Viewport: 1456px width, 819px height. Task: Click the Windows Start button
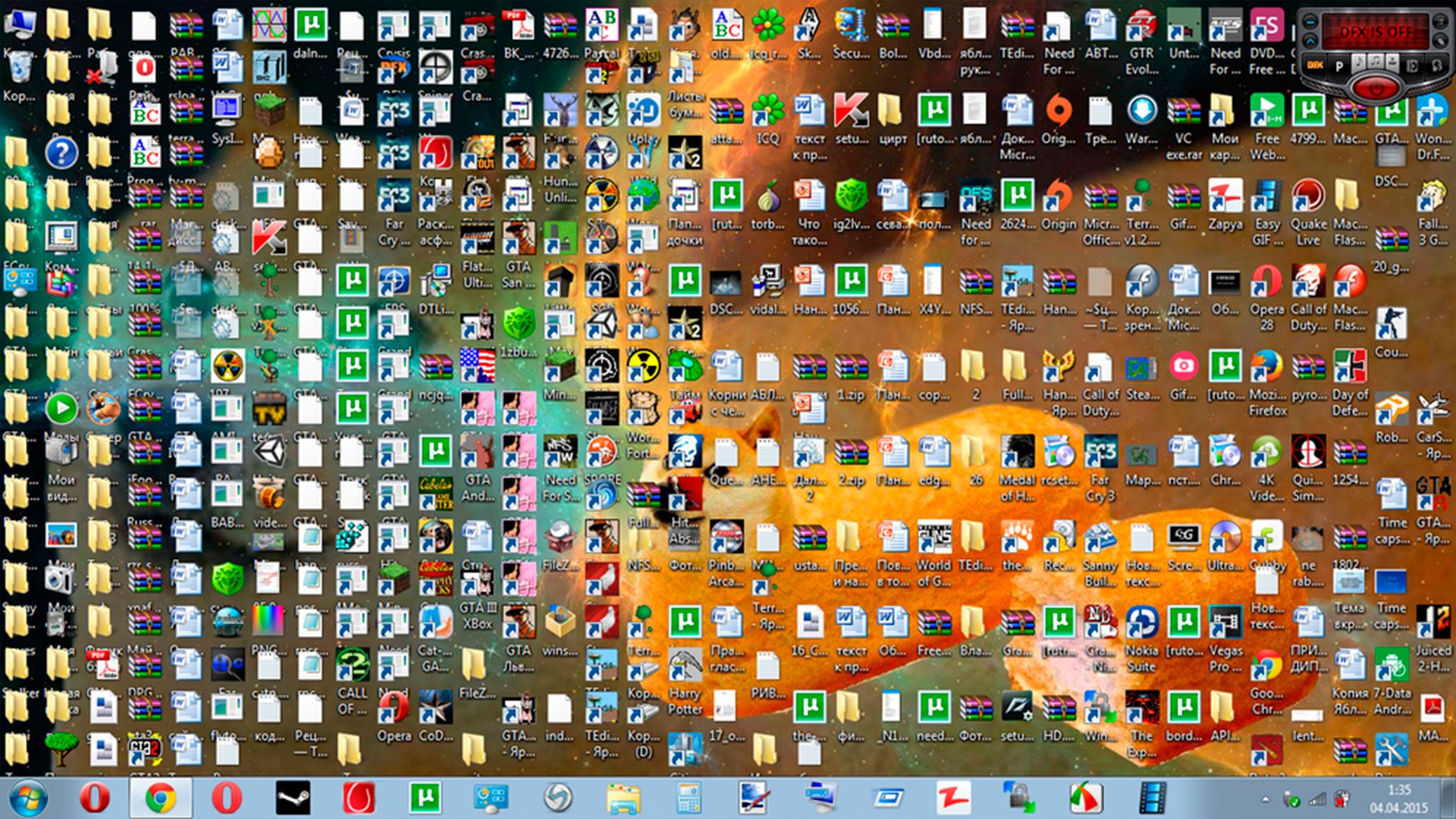(x=28, y=799)
